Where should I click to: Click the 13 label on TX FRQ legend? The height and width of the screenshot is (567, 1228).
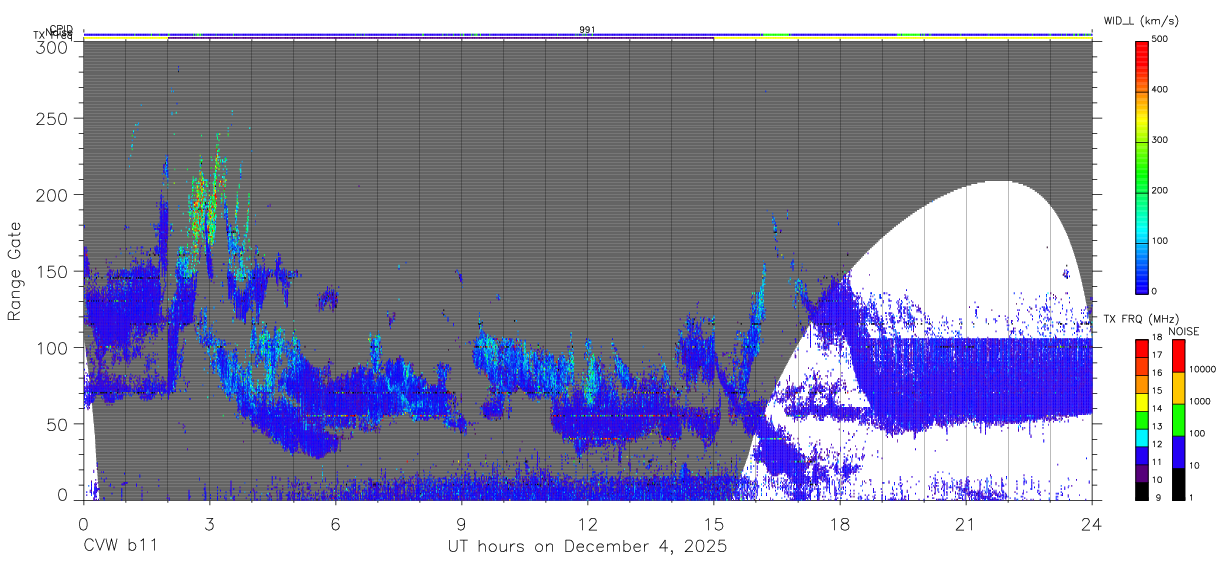click(x=1156, y=426)
